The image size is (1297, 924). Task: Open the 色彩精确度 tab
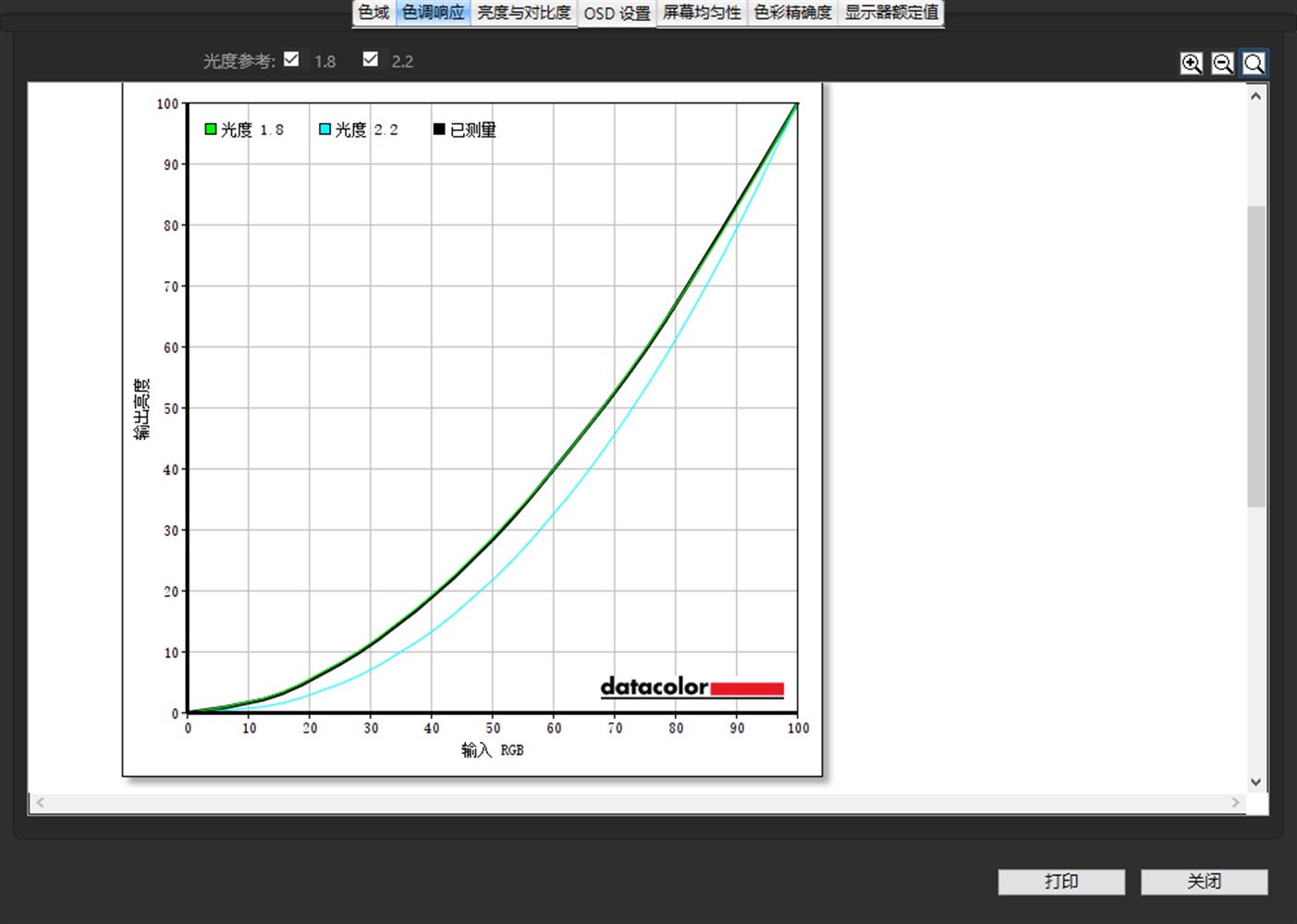pyautogui.click(x=792, y=13)
